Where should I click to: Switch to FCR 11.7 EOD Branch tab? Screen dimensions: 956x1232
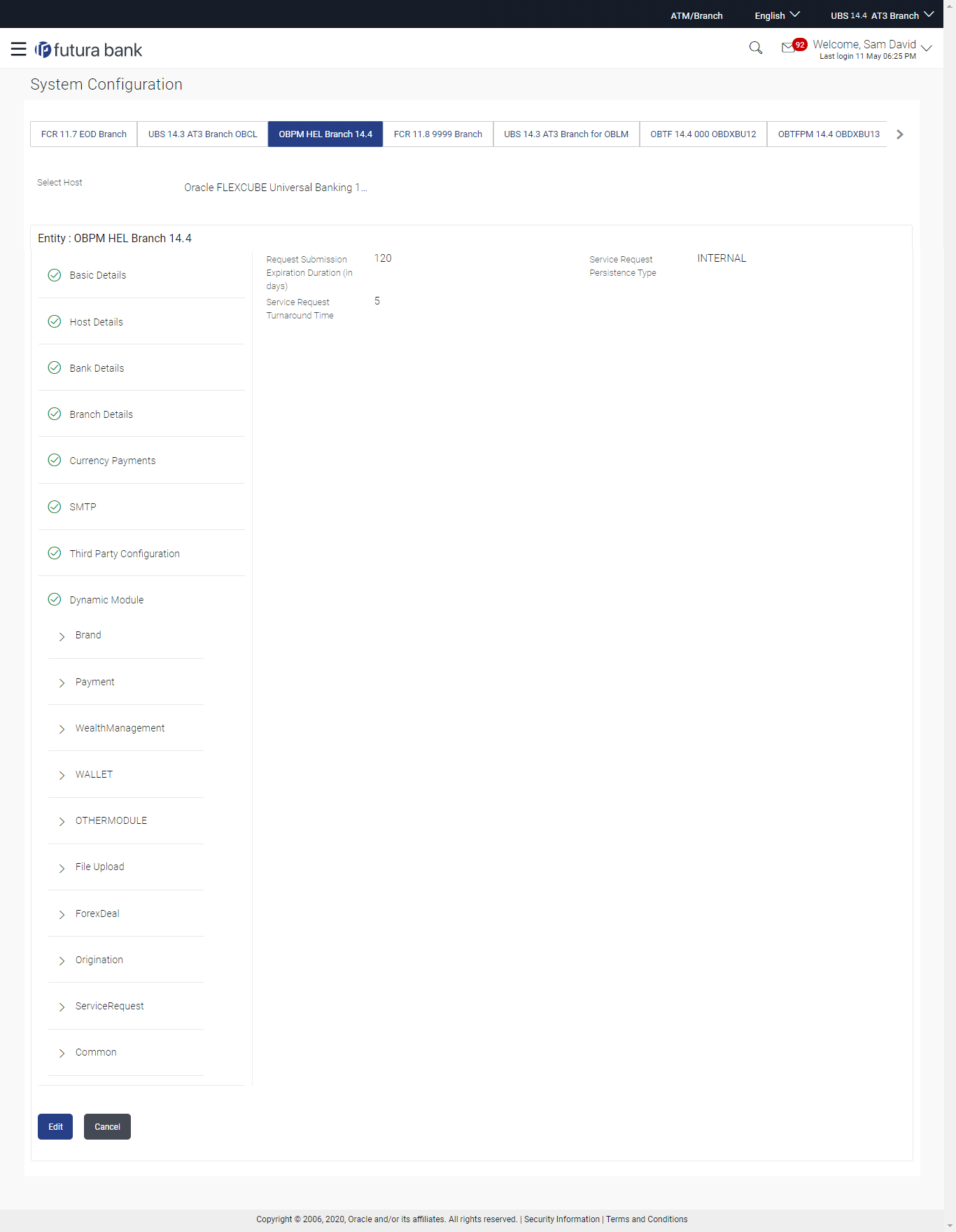pyautogui.click(x=84, y=134)
